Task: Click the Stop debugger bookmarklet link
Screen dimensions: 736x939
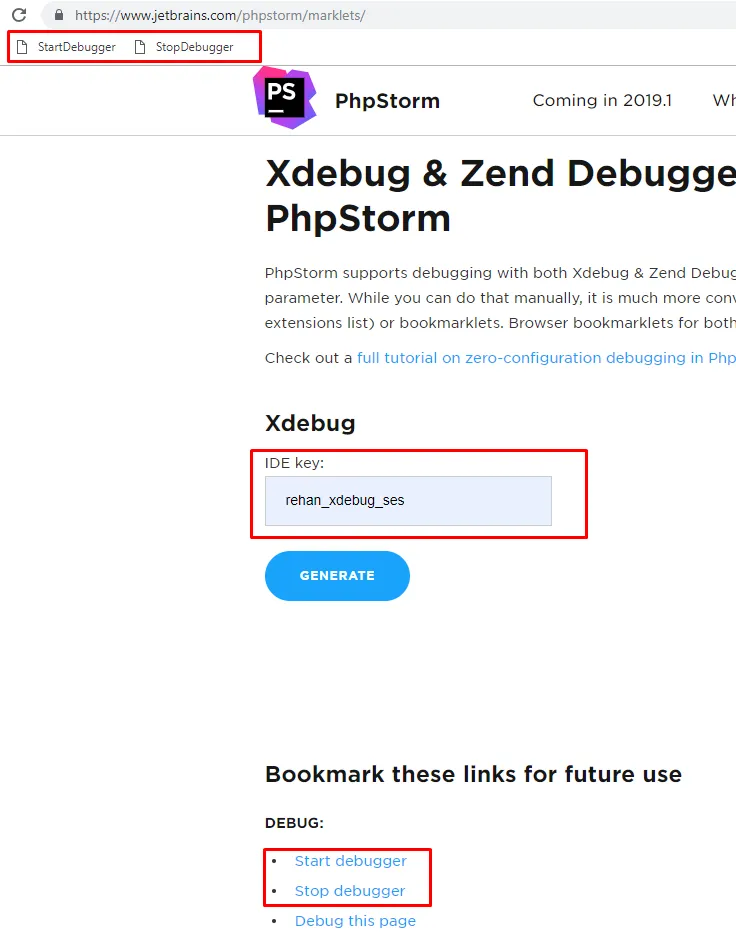Action: [x=350, y=891]
